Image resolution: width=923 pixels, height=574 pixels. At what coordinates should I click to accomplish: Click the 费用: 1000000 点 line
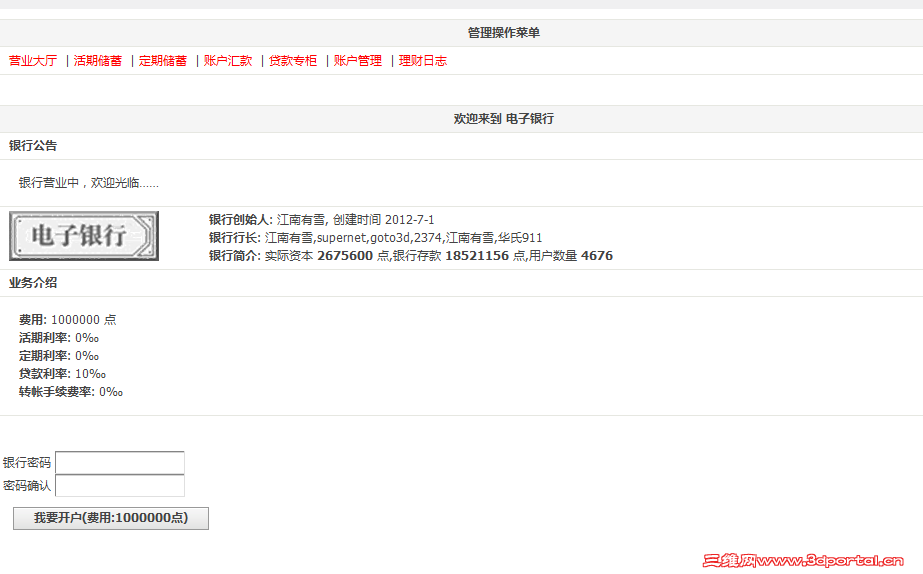68,320
